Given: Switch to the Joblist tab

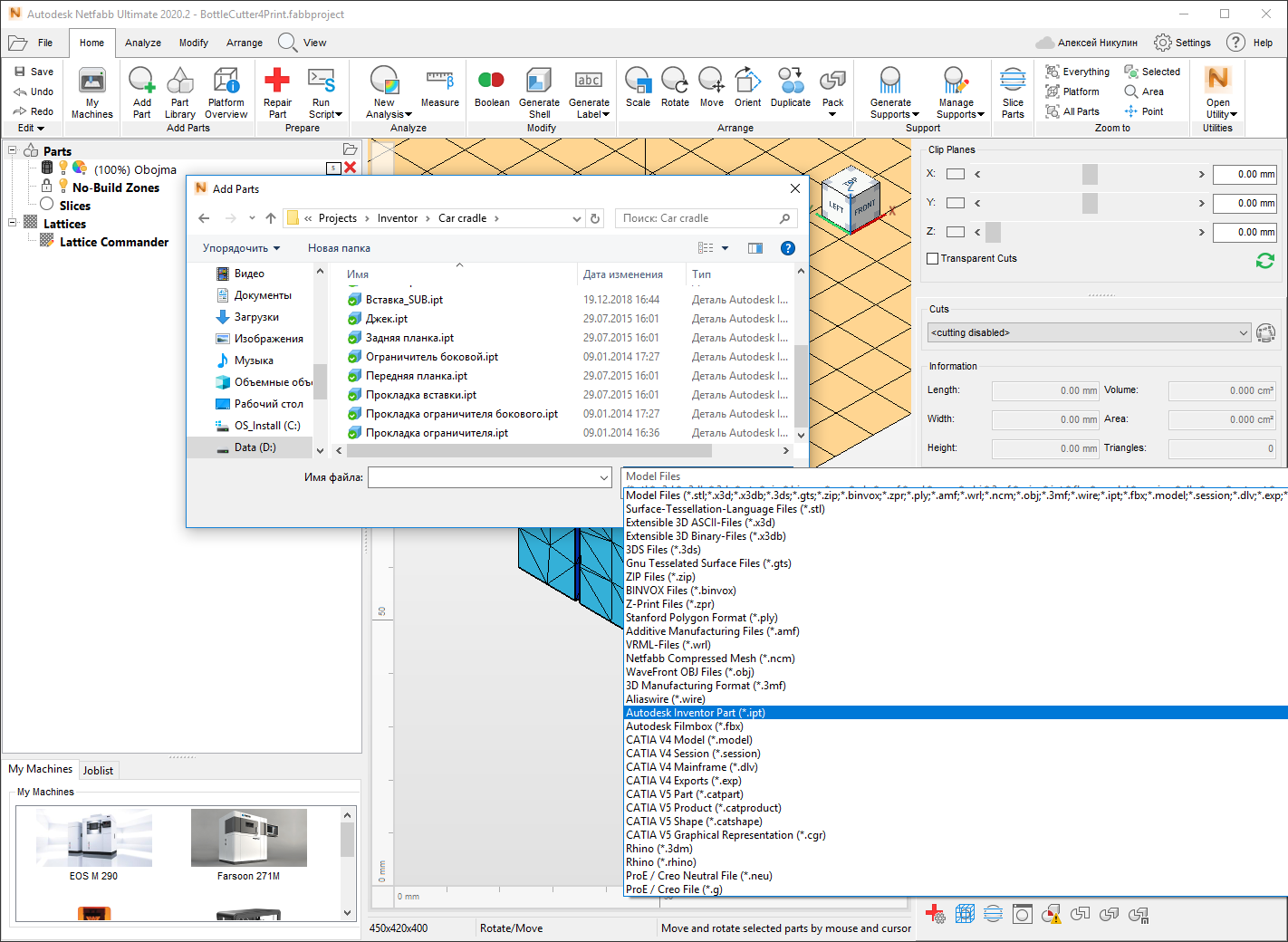Looking at the screenshot, I should (98, 770).
